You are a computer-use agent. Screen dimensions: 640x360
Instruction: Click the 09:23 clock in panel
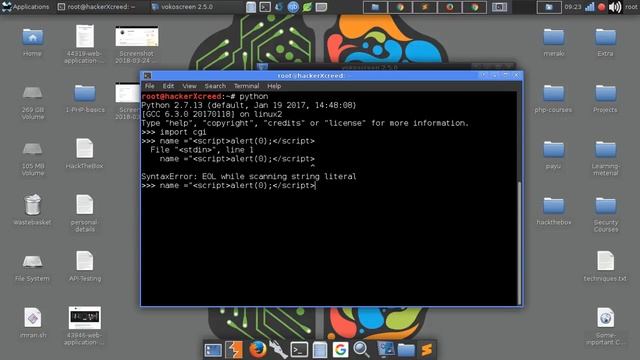[x=573, y=7]
